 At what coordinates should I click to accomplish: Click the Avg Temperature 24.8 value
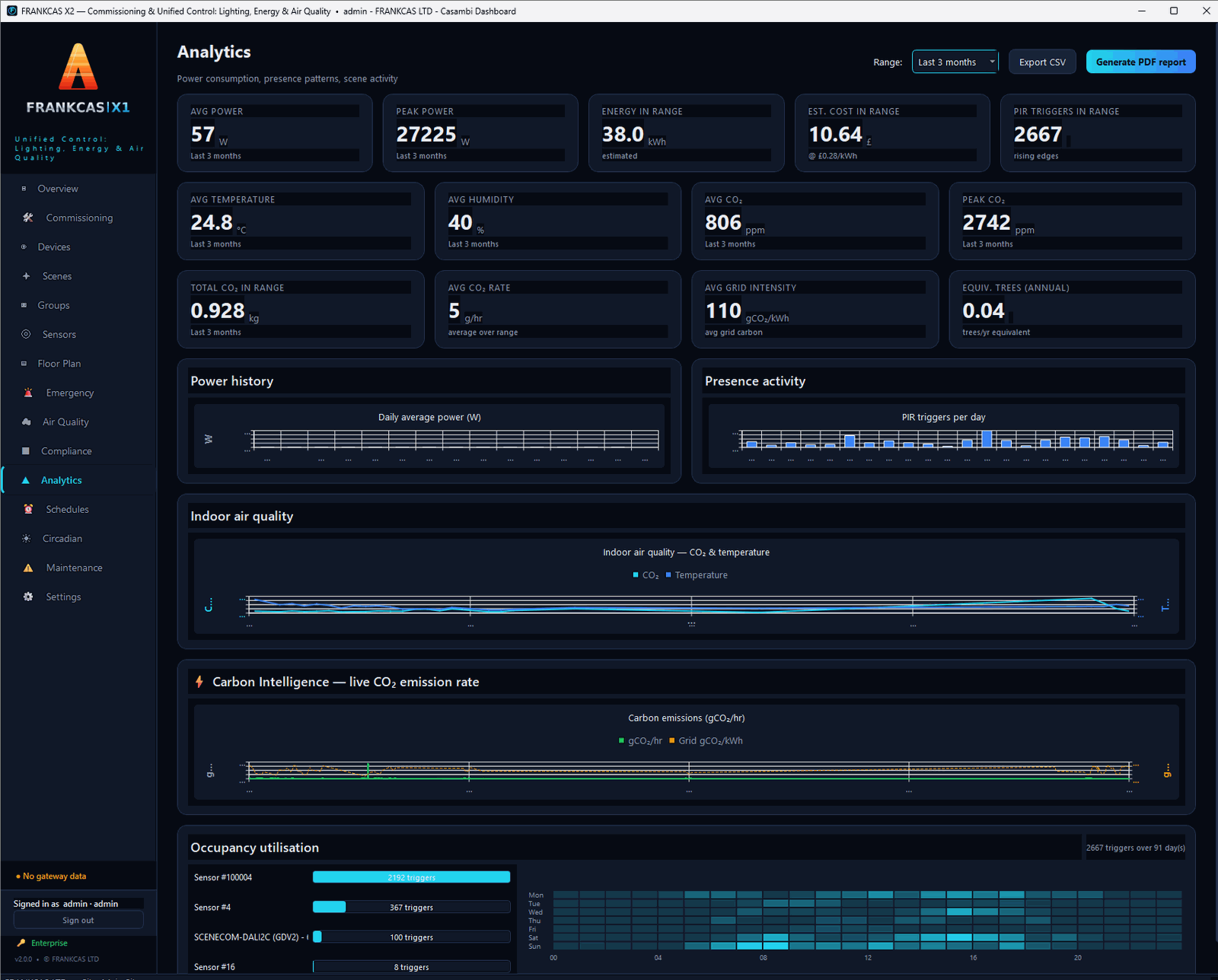pyautogui.click(x=212, y=223)
